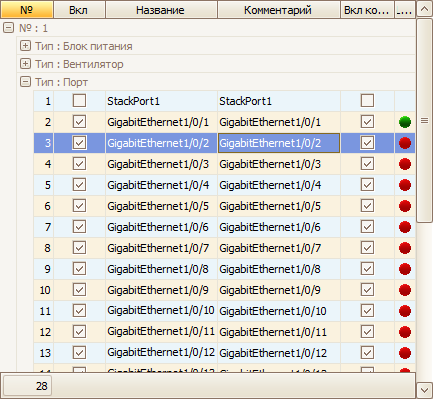This screenshot has height=399, width=433.
Task: Select the StackPort1 comment cell
Action: coord(279,101)
